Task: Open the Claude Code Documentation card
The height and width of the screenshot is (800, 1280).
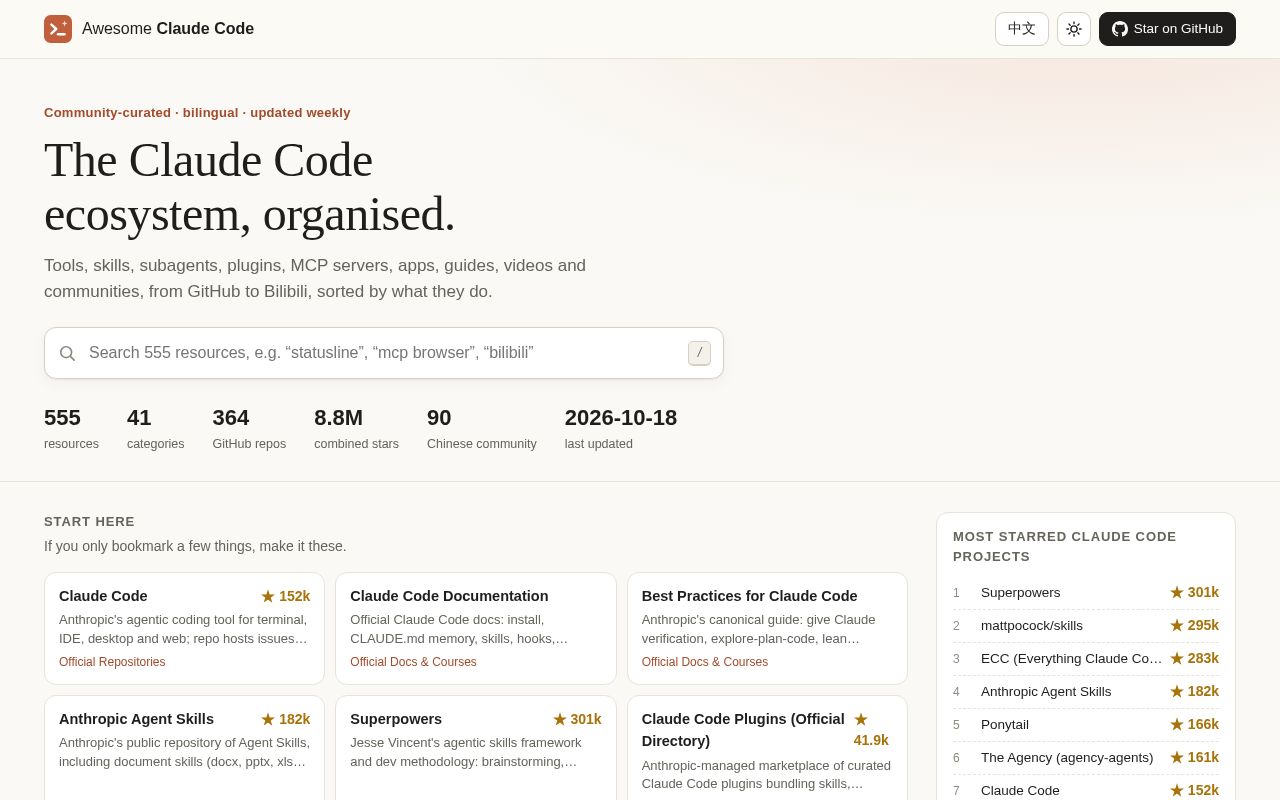Action: tap(476, 628)
